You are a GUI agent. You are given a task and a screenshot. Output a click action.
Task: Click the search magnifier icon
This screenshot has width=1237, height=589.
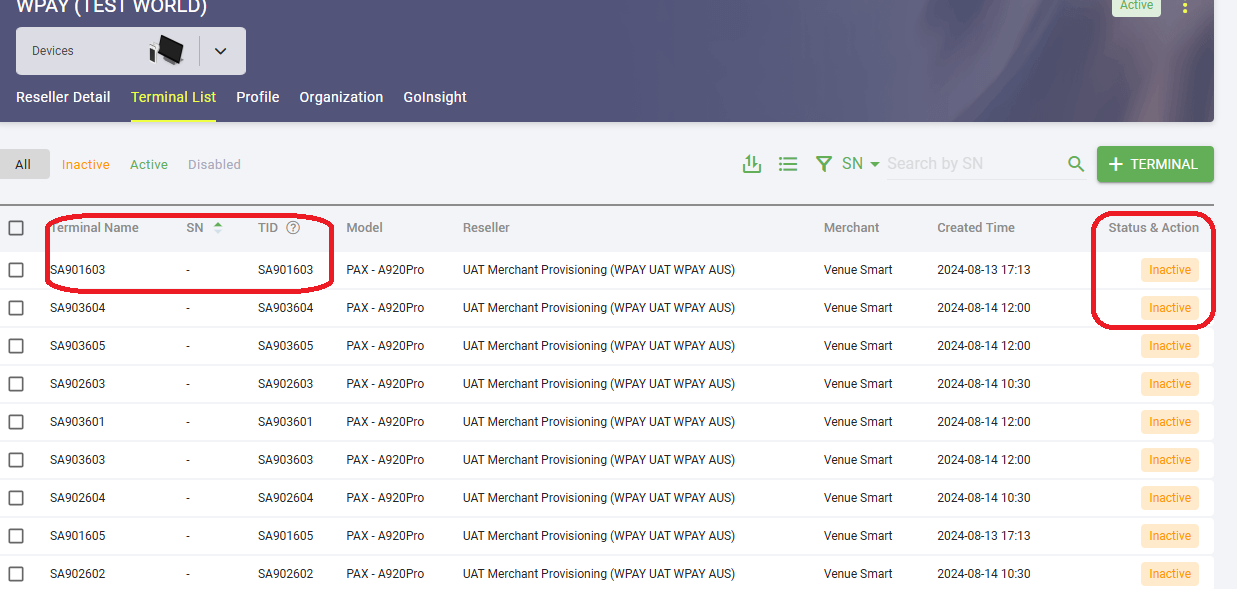(x=1076, y=164)
